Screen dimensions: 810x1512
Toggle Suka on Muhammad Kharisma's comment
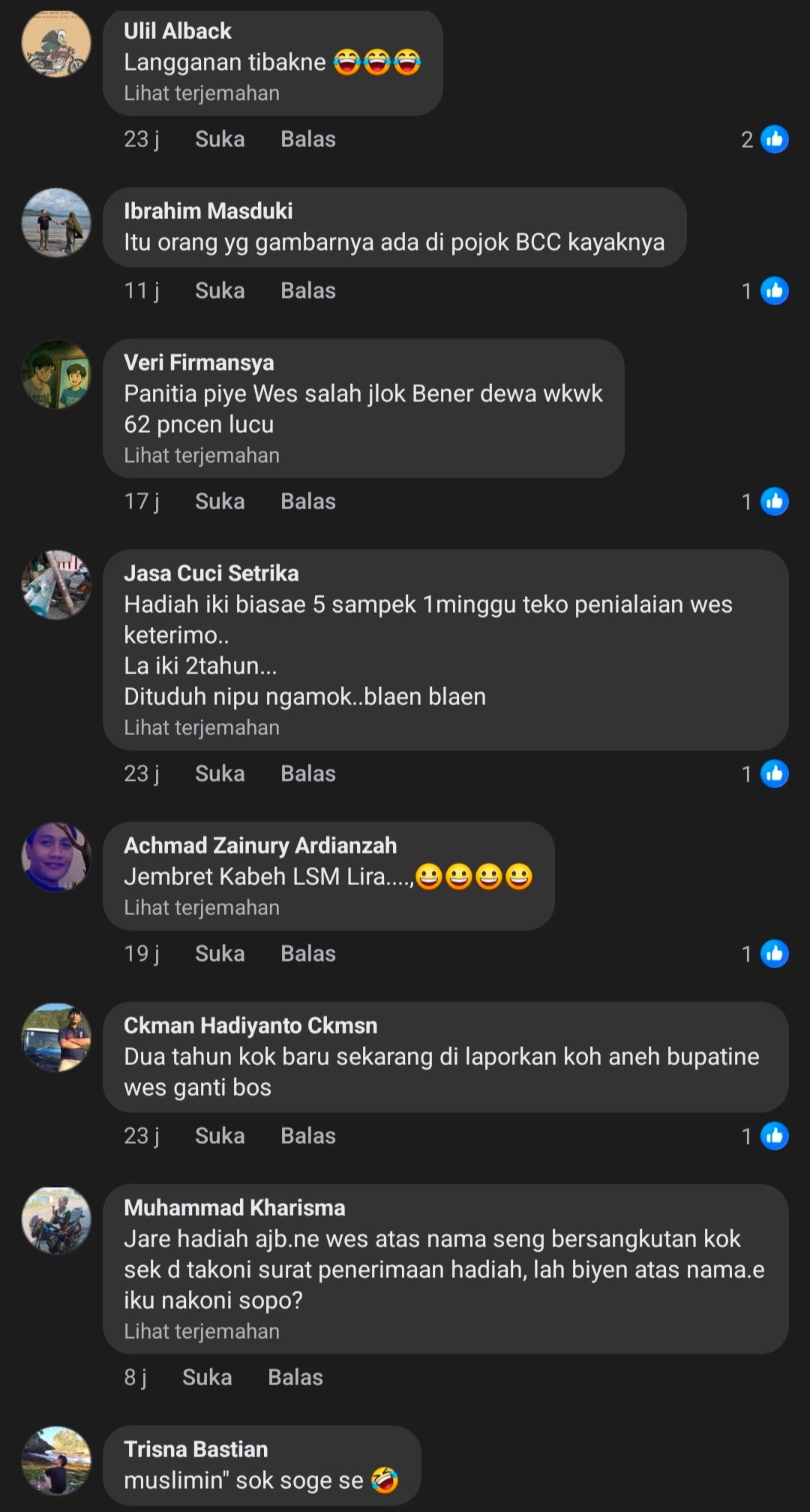(x=207, y=1378)
